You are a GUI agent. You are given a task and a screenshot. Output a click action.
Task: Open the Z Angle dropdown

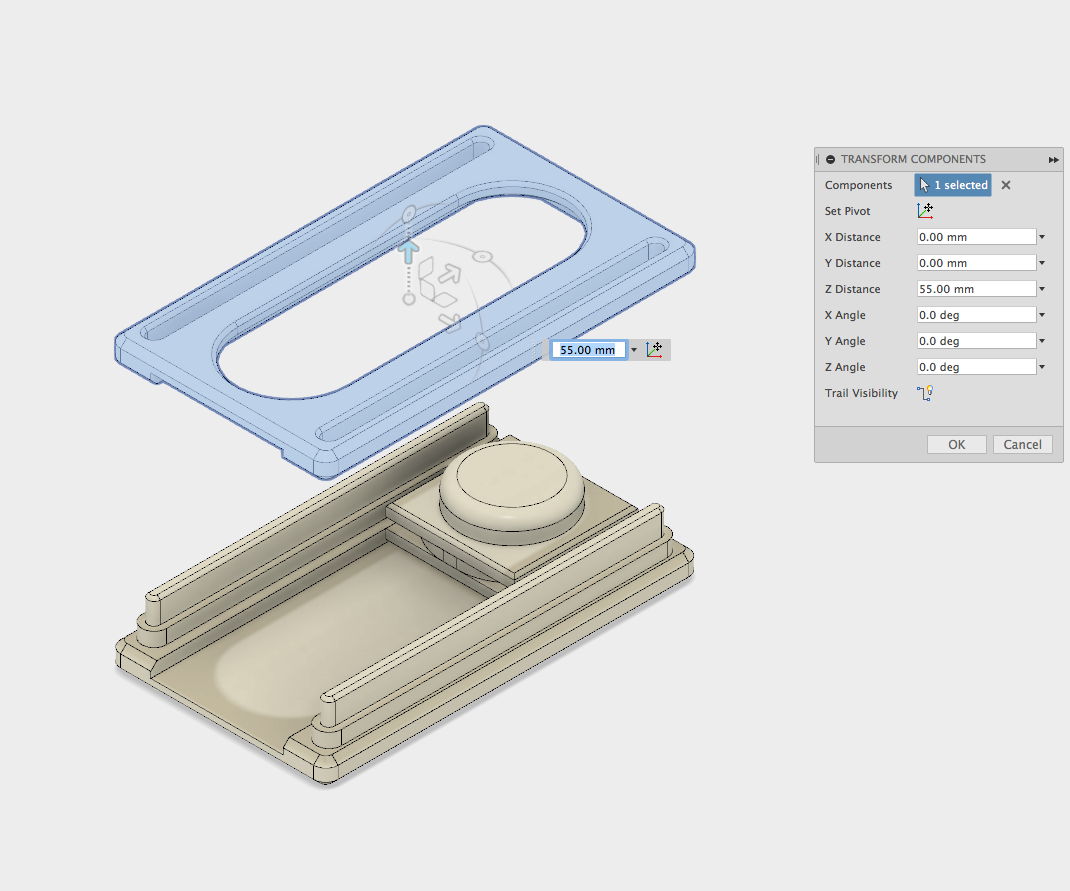(x=1041, y=367)
